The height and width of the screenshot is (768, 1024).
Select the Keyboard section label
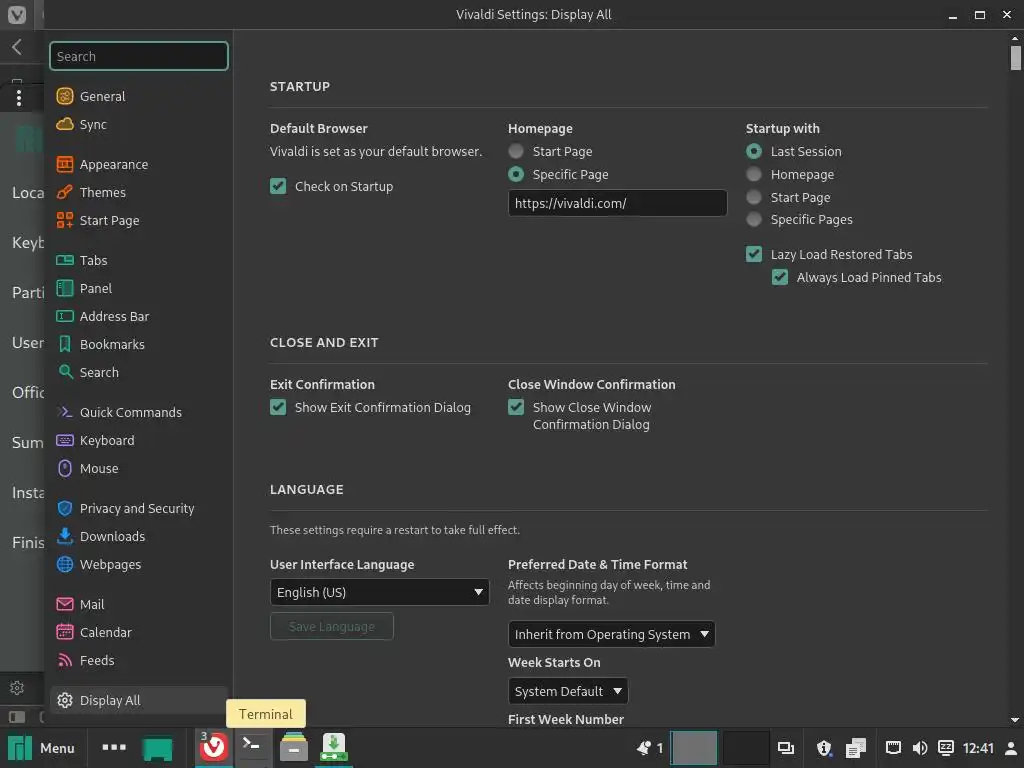[x=107, y=440]
